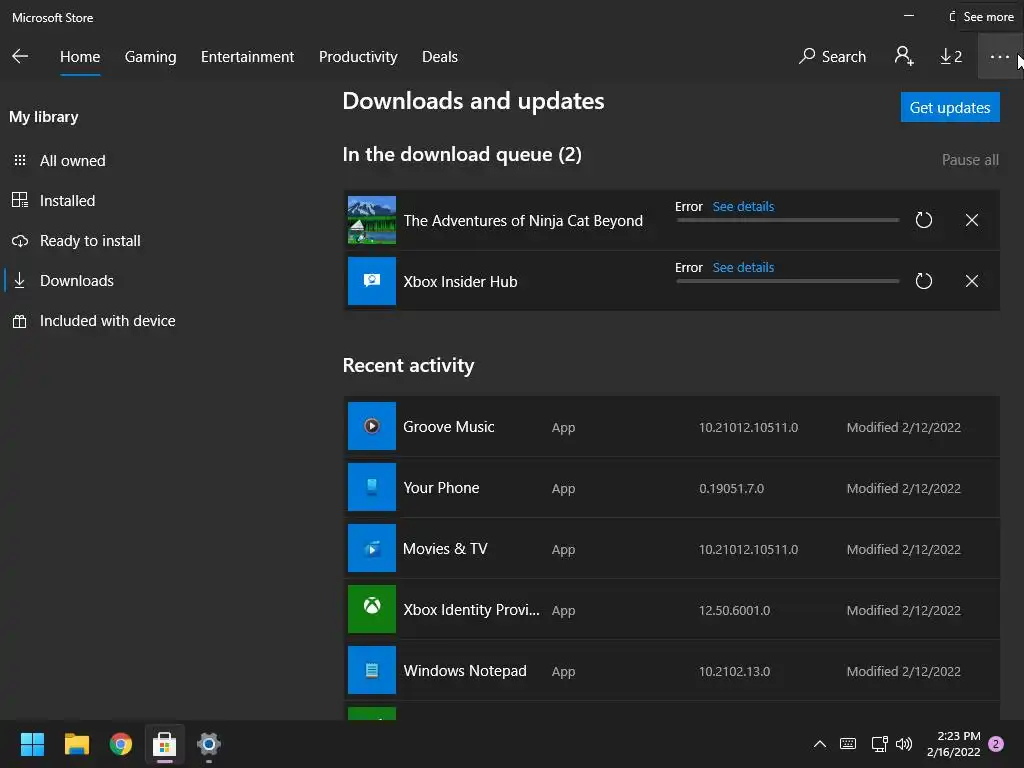Select the Productivity tab
Image resolution: width=1024 pixels, height=768 pixels.
358,57
